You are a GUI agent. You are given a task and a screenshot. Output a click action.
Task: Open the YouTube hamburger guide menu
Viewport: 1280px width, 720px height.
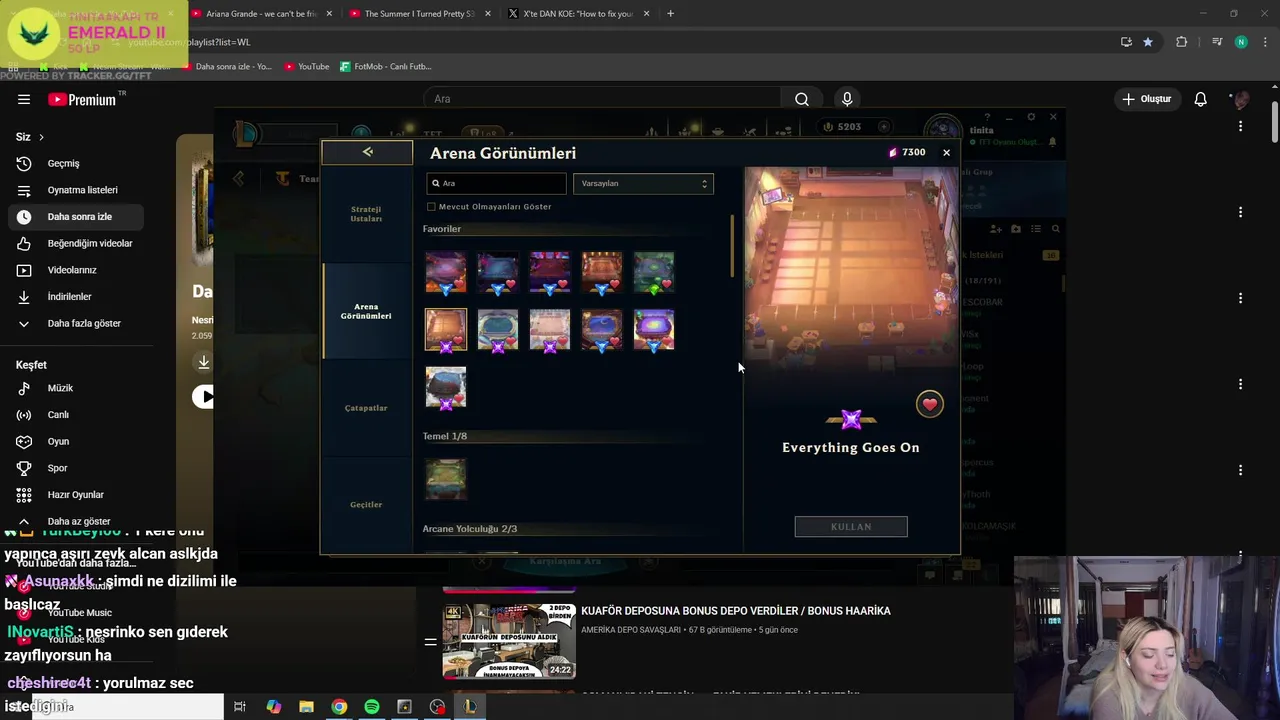coord(24,99)
